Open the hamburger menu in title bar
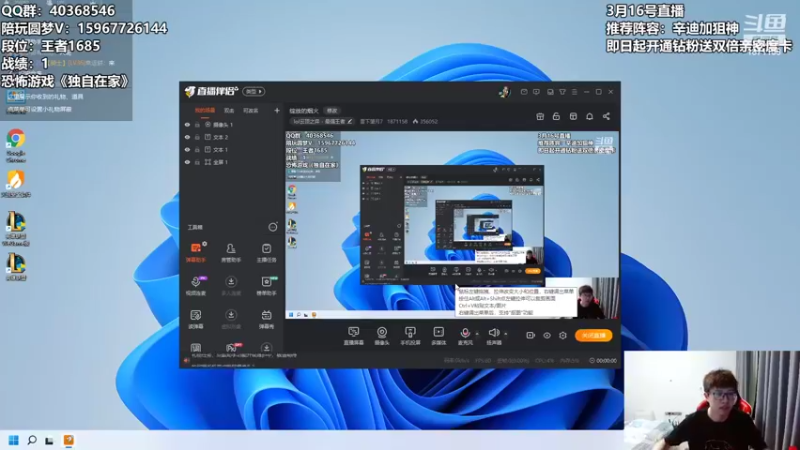The height and width of the screenshot is (450, 800). 574,92
